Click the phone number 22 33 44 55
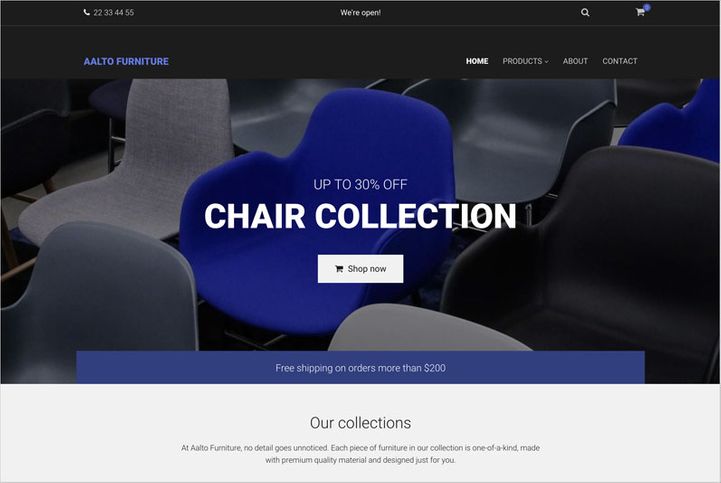721x483 pixels. (114, 12)
